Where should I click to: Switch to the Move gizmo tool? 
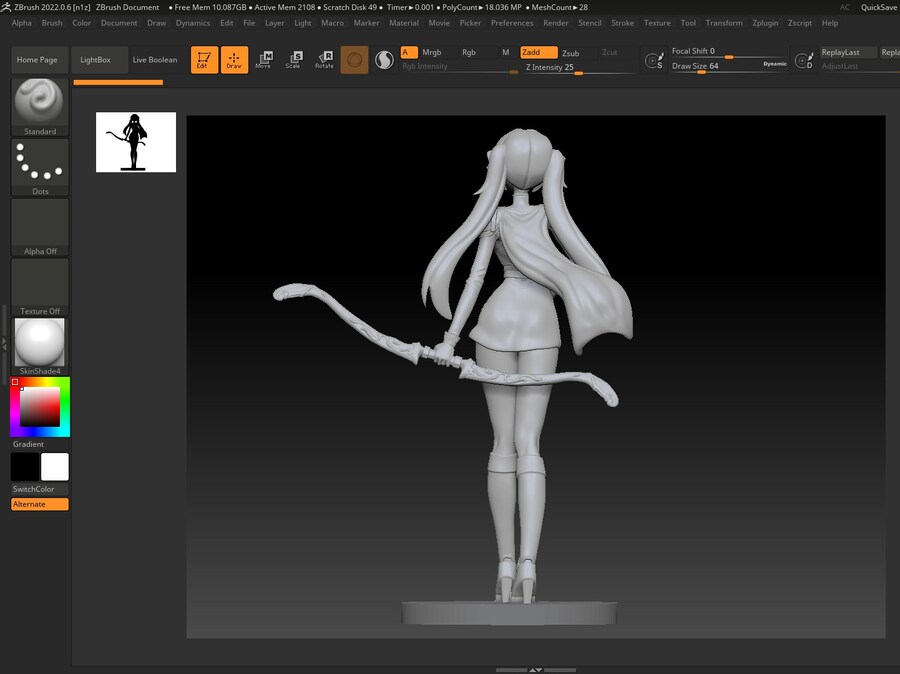click(264, 60)
